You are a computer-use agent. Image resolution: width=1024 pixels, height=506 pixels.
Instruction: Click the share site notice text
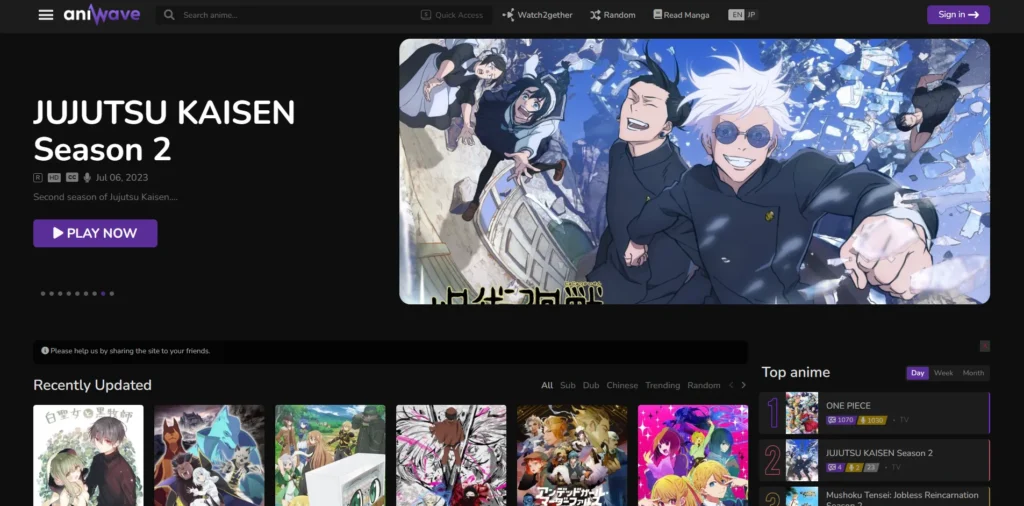click(x=130, y=351)
